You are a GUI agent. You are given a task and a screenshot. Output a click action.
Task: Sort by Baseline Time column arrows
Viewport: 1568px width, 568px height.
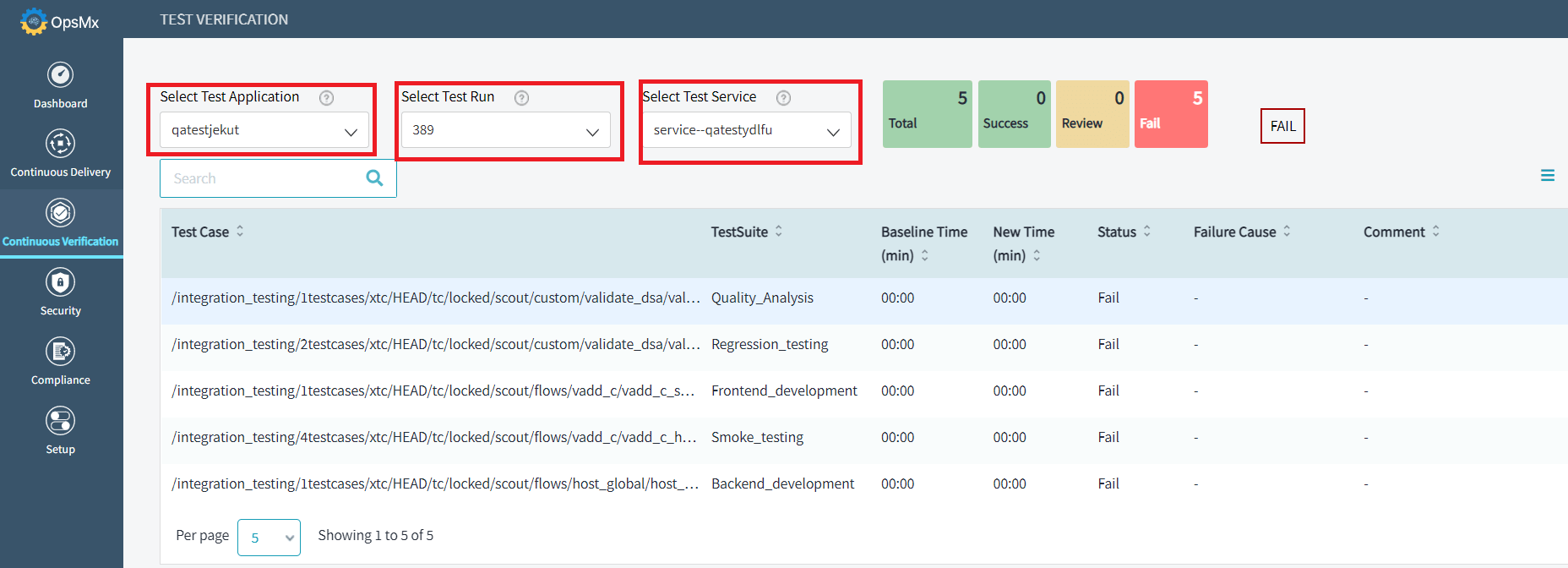pyautogui.click(x=925, y=255)
